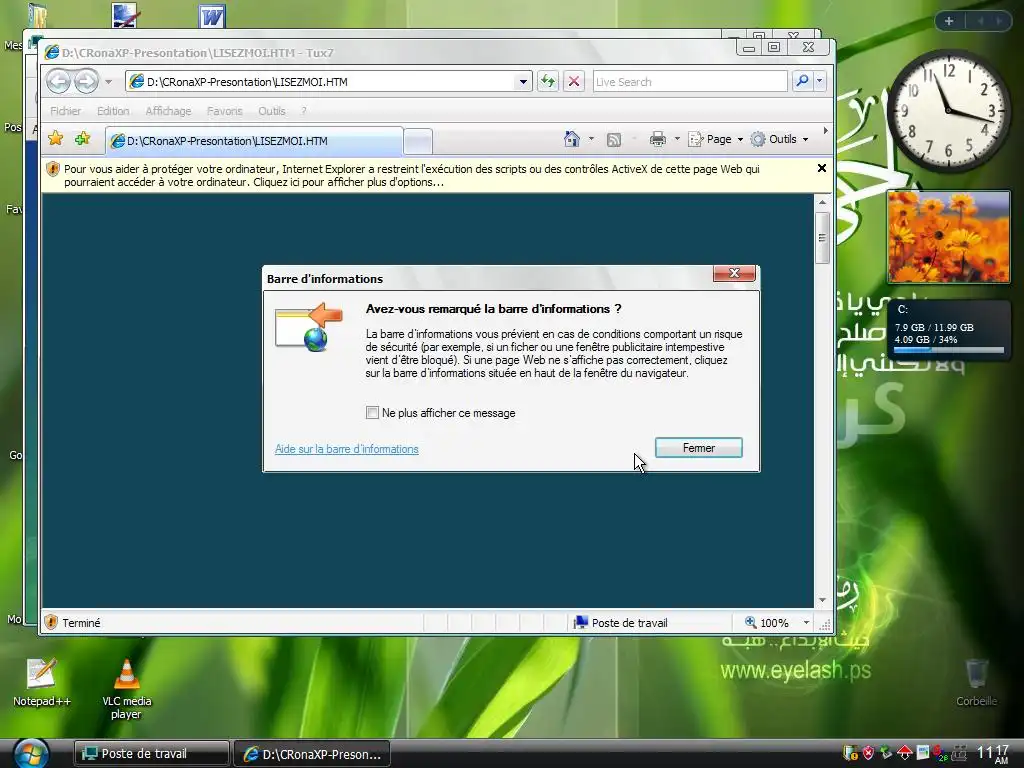Expand the address bar history dropdown
Image resolution: width=1024 pixels, height=768 pixels.
tap(523, 82)
